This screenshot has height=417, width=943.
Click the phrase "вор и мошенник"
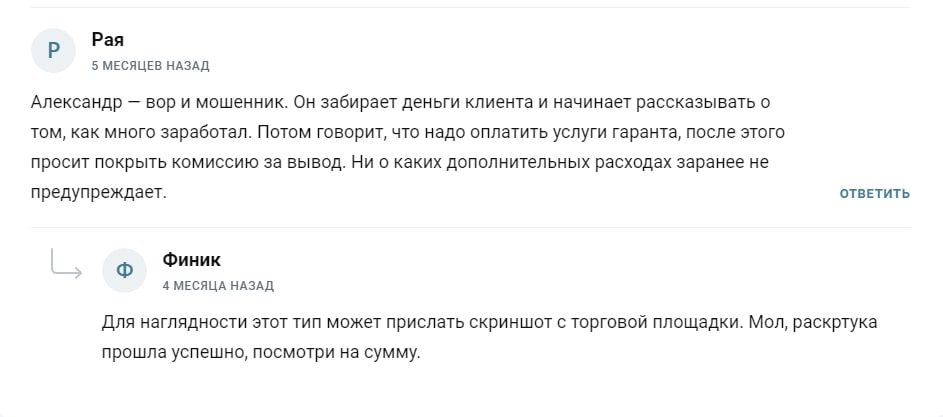click(205, 102)
